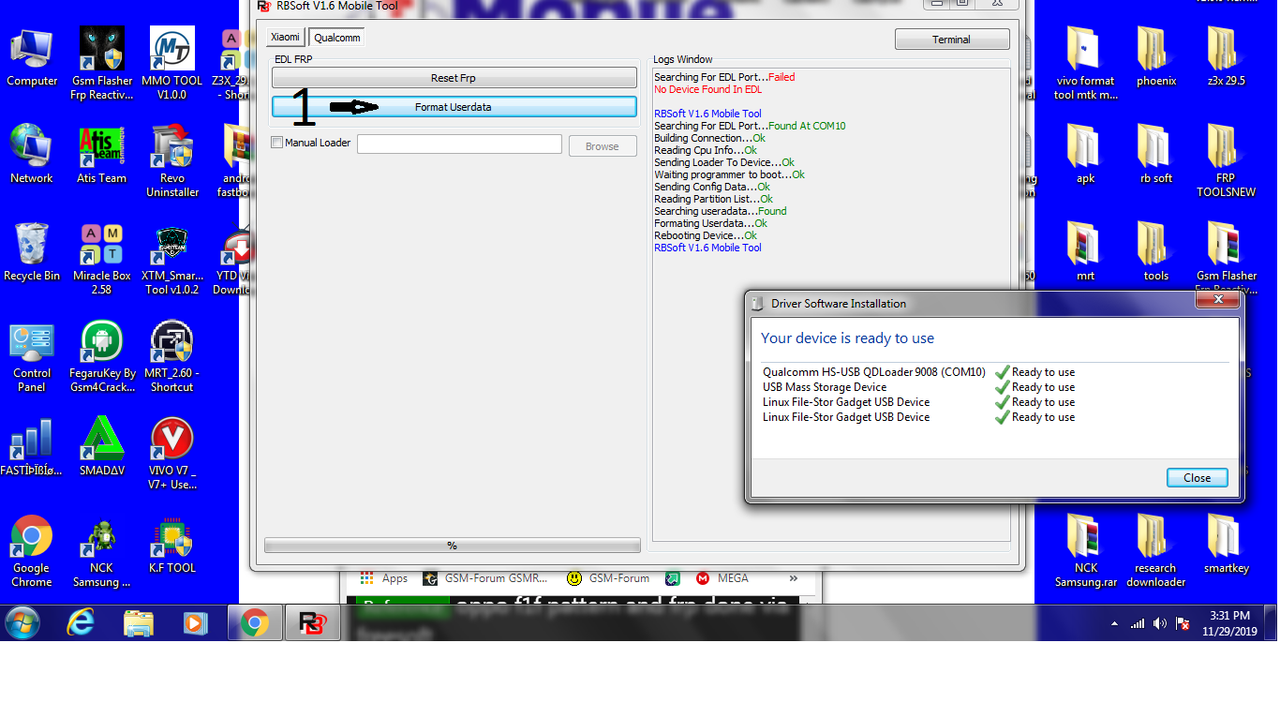1280x720 pixels.
Task: Open Apps bookmark in Chrome window
Action: (383, 578)
